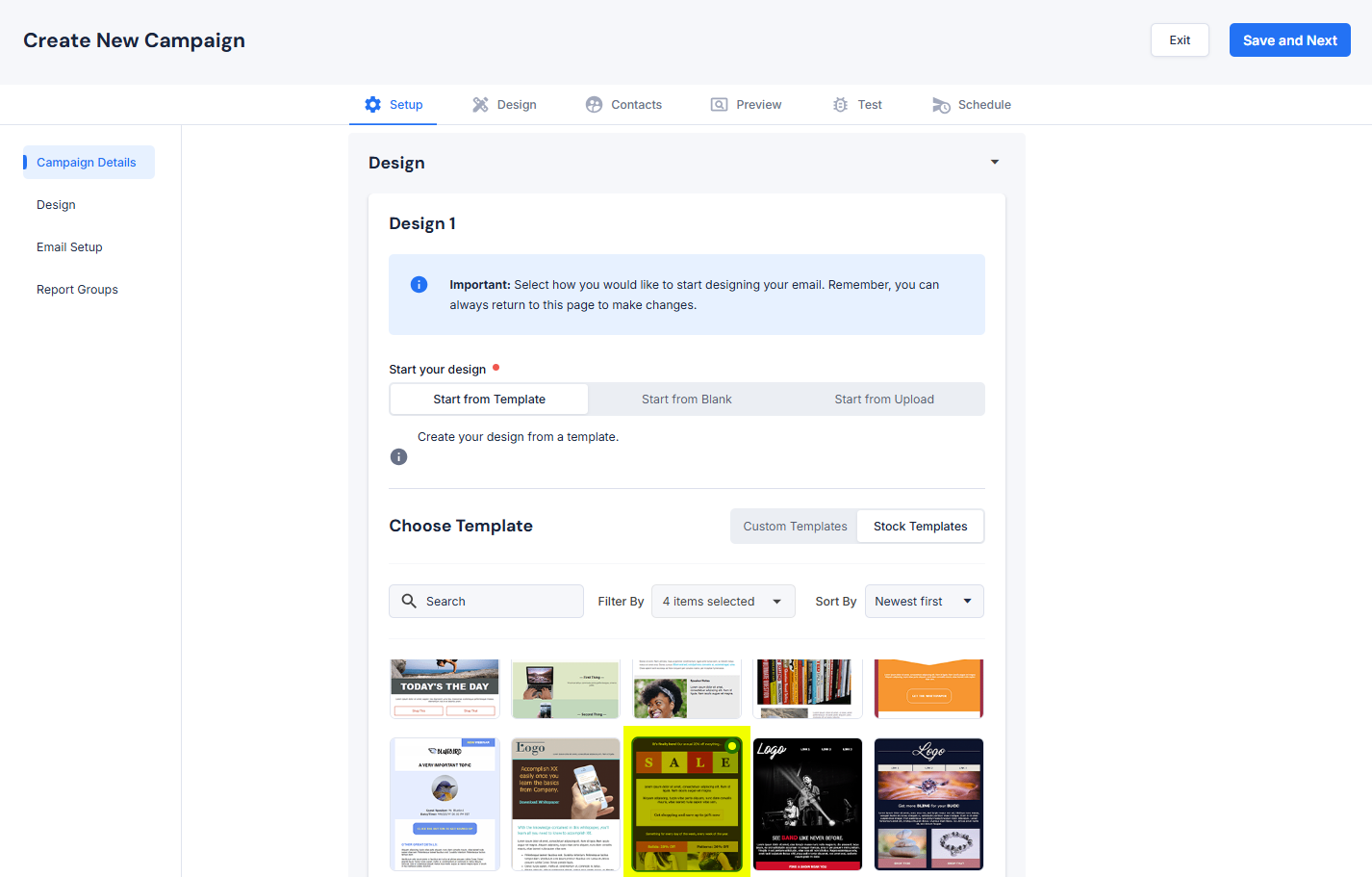Image resolution: width=1372 pixels, height=877 pixels.
Task: Open the Schedule tab
Action: (971, 104)
